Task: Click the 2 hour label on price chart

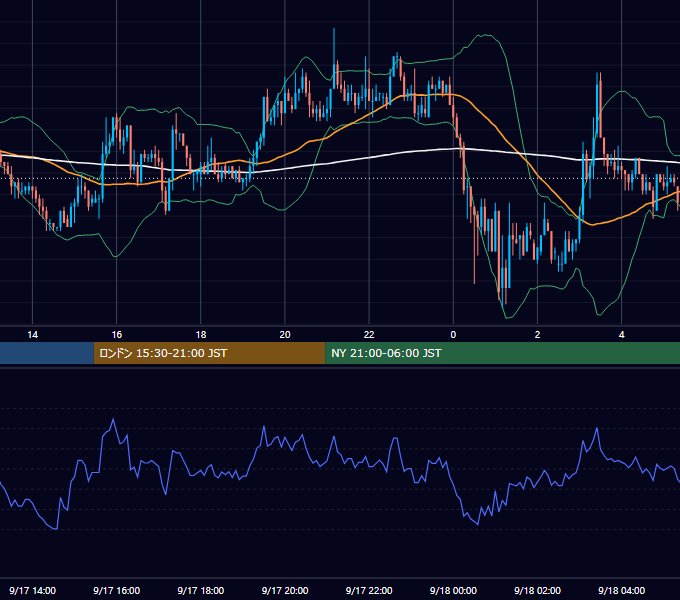Action: 537,335
